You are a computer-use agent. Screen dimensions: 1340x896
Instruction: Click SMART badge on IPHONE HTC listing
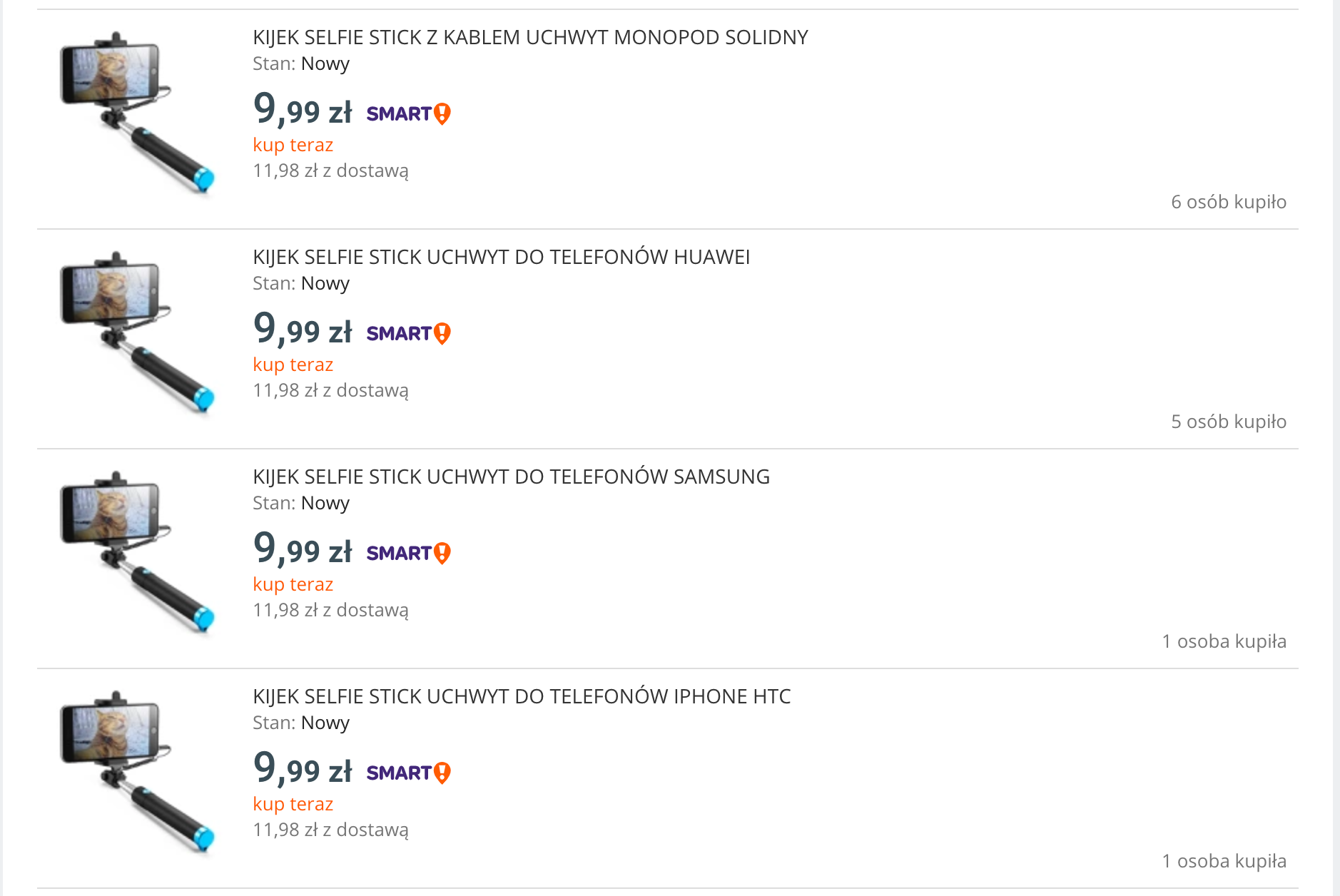tap(408, 773)
